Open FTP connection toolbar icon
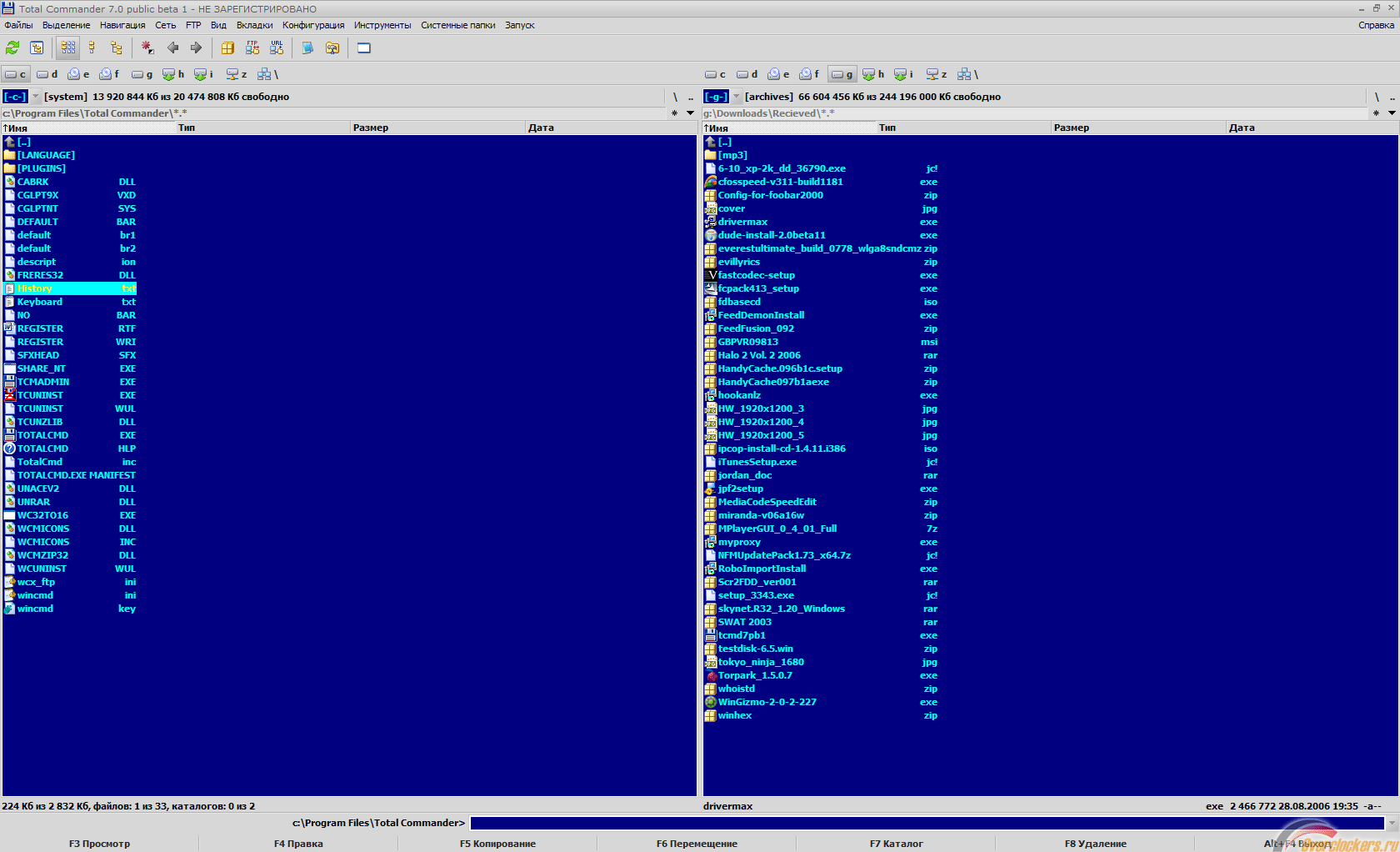1400x852 pixels. pos(252,48)
